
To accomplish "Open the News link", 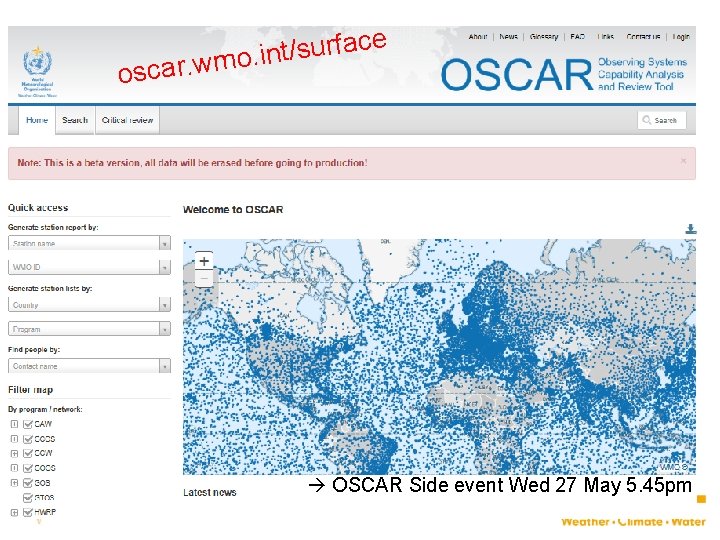I will click(x=508, y=37).
